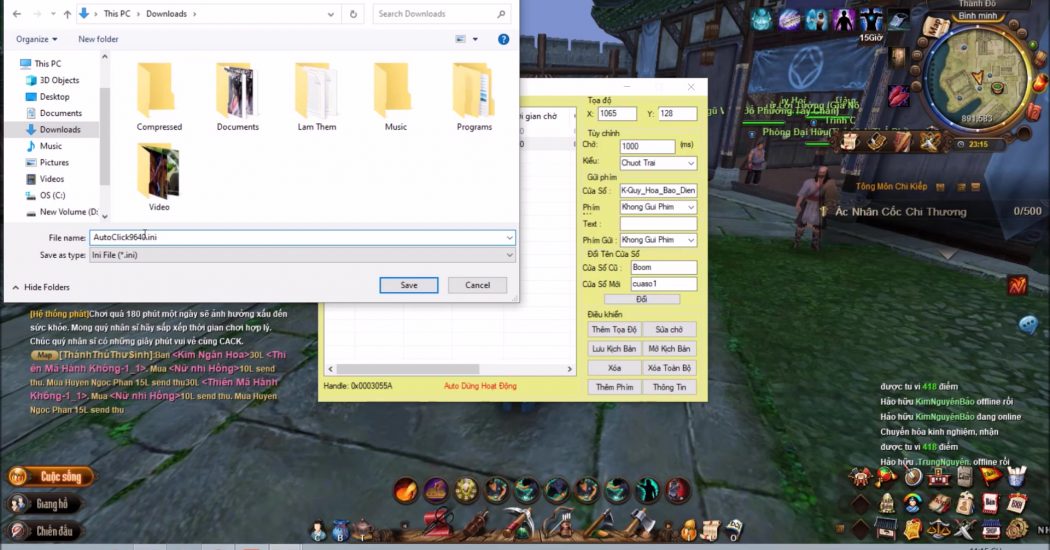Click the axe tool icon in game toolbar

(x=642, y=523)
